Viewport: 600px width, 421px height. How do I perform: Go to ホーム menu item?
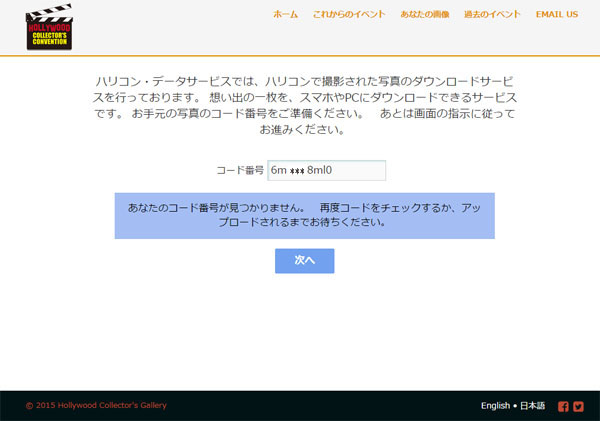click(x=285, y=15)
